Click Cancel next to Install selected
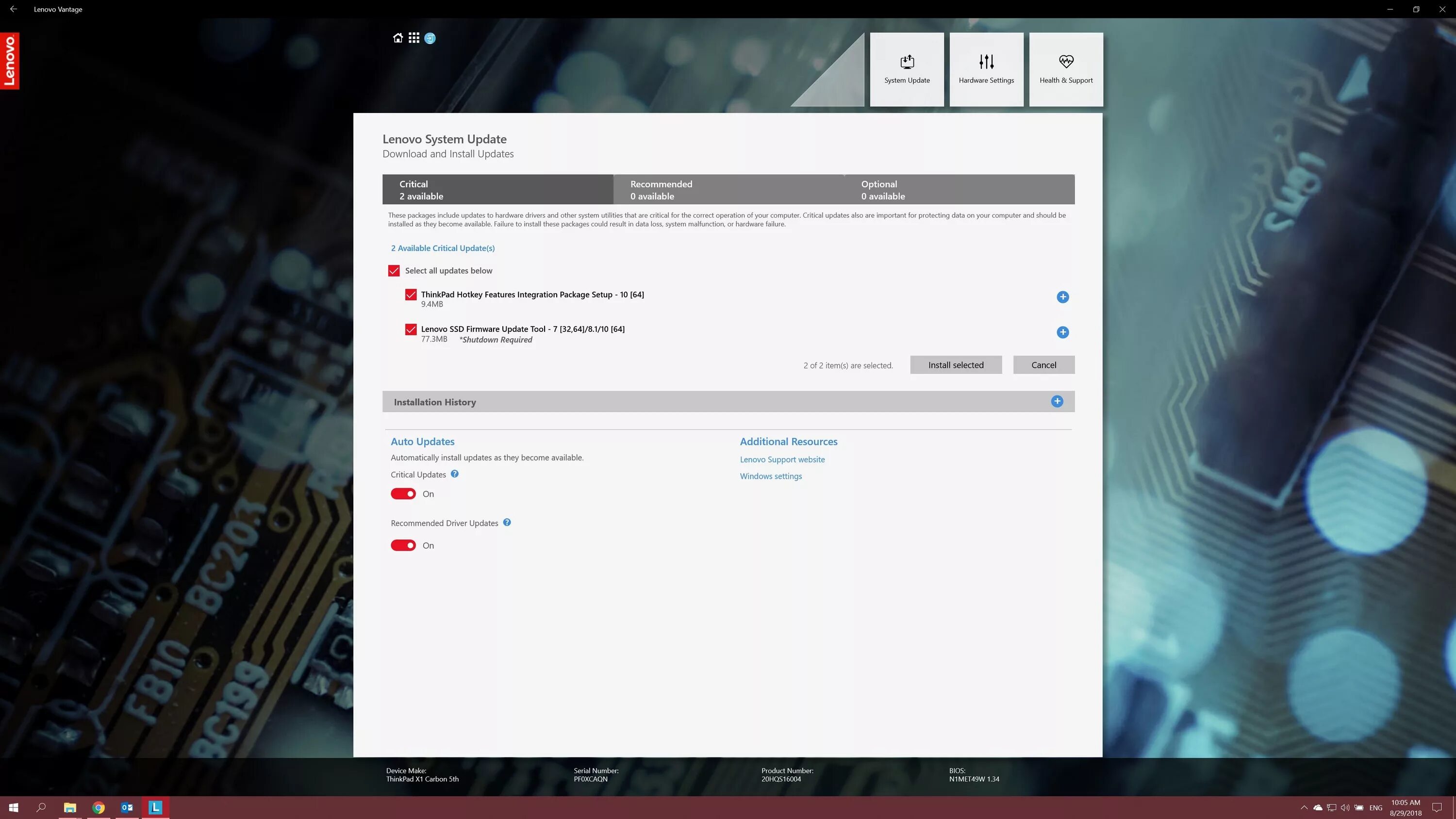 tap(1043, 365)
